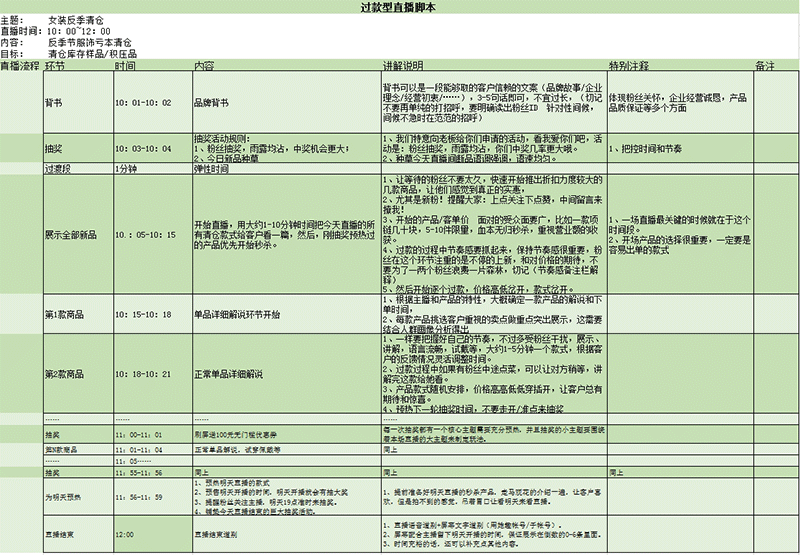Image resolution: width=800 pixels, height=555 pixels.
Task: Select the 第1款商品 row label
Action: tap(65, 314)
